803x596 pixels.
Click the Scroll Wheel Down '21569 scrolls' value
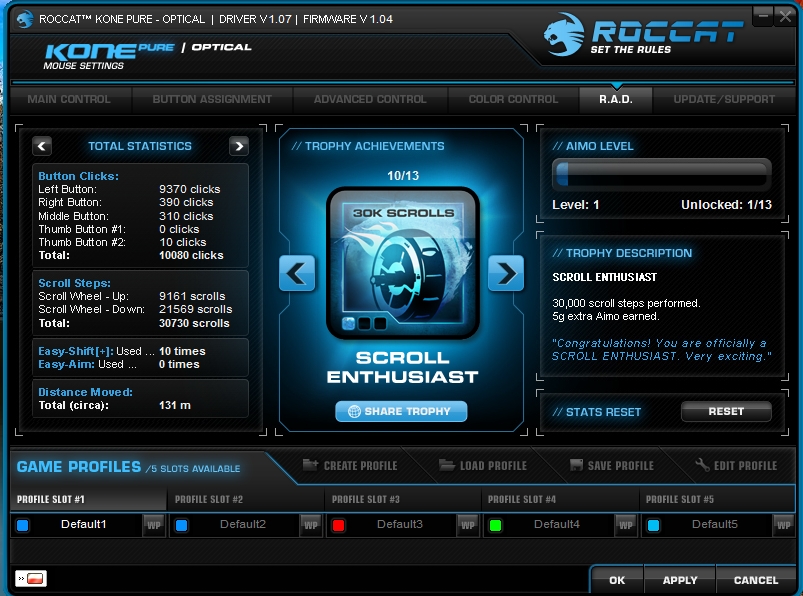(x=196, y=309)
